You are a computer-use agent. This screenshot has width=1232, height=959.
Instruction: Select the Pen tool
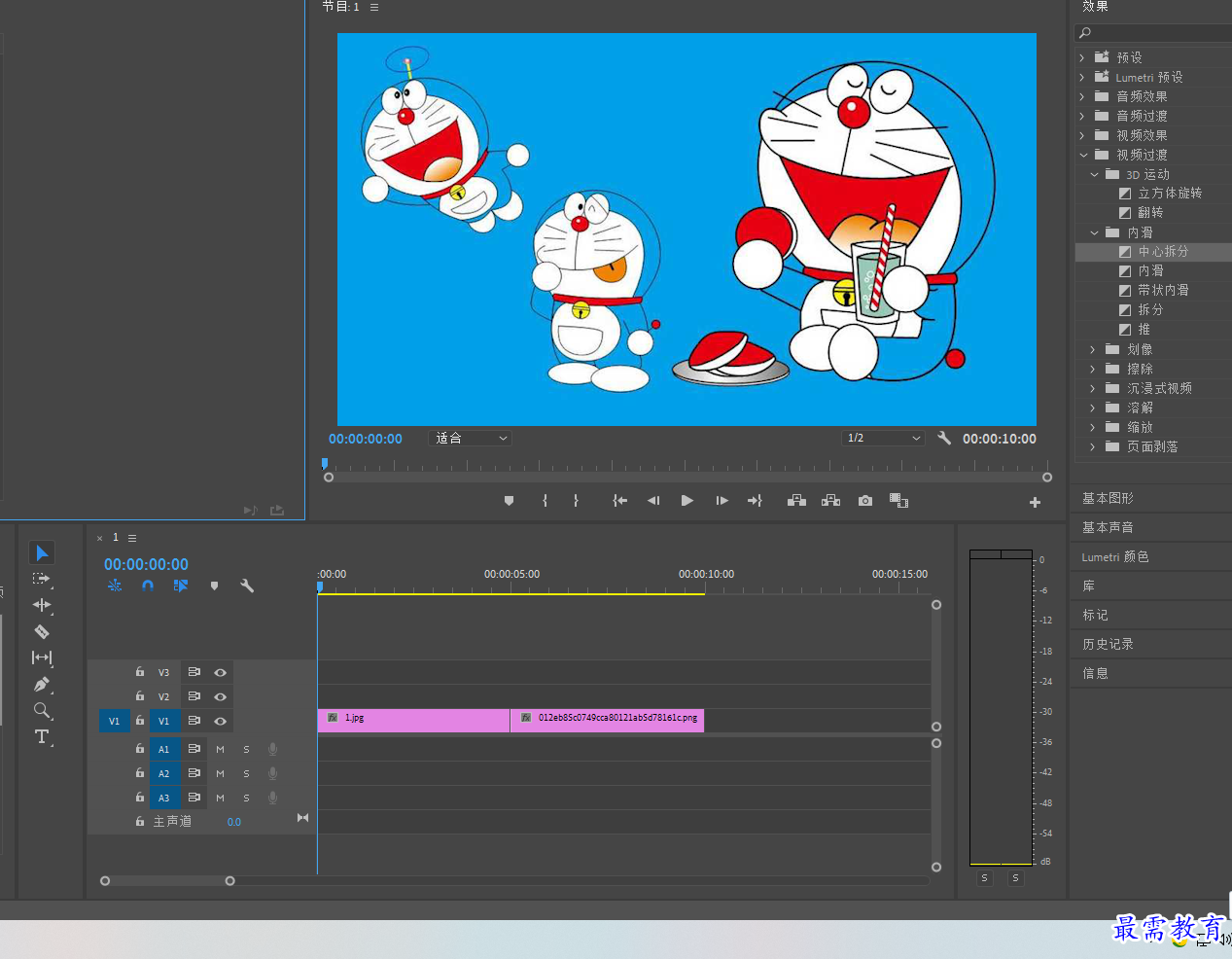42,684
